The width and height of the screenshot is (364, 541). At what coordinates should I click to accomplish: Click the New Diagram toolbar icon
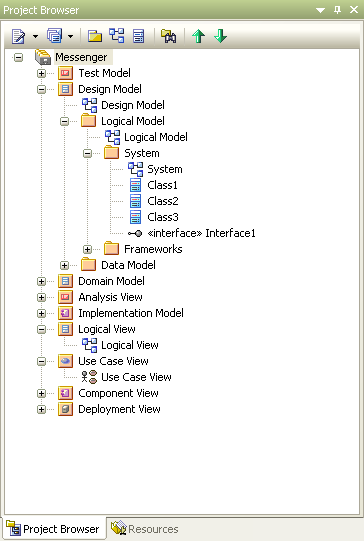[117, 36]
